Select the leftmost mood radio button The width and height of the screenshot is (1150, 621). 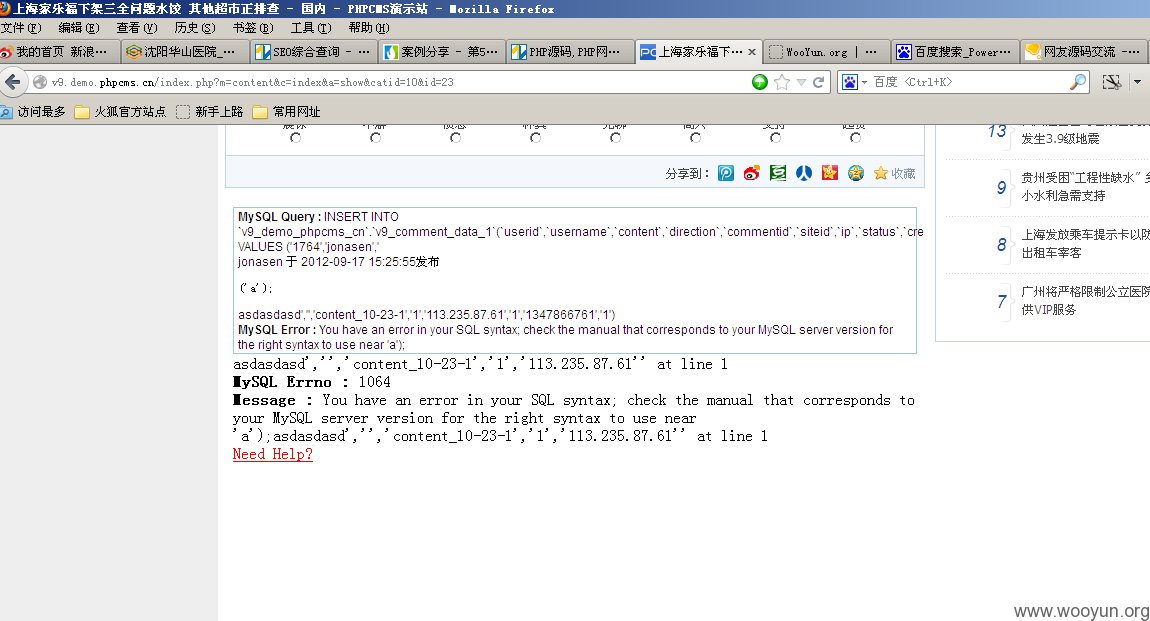[296, 138]
